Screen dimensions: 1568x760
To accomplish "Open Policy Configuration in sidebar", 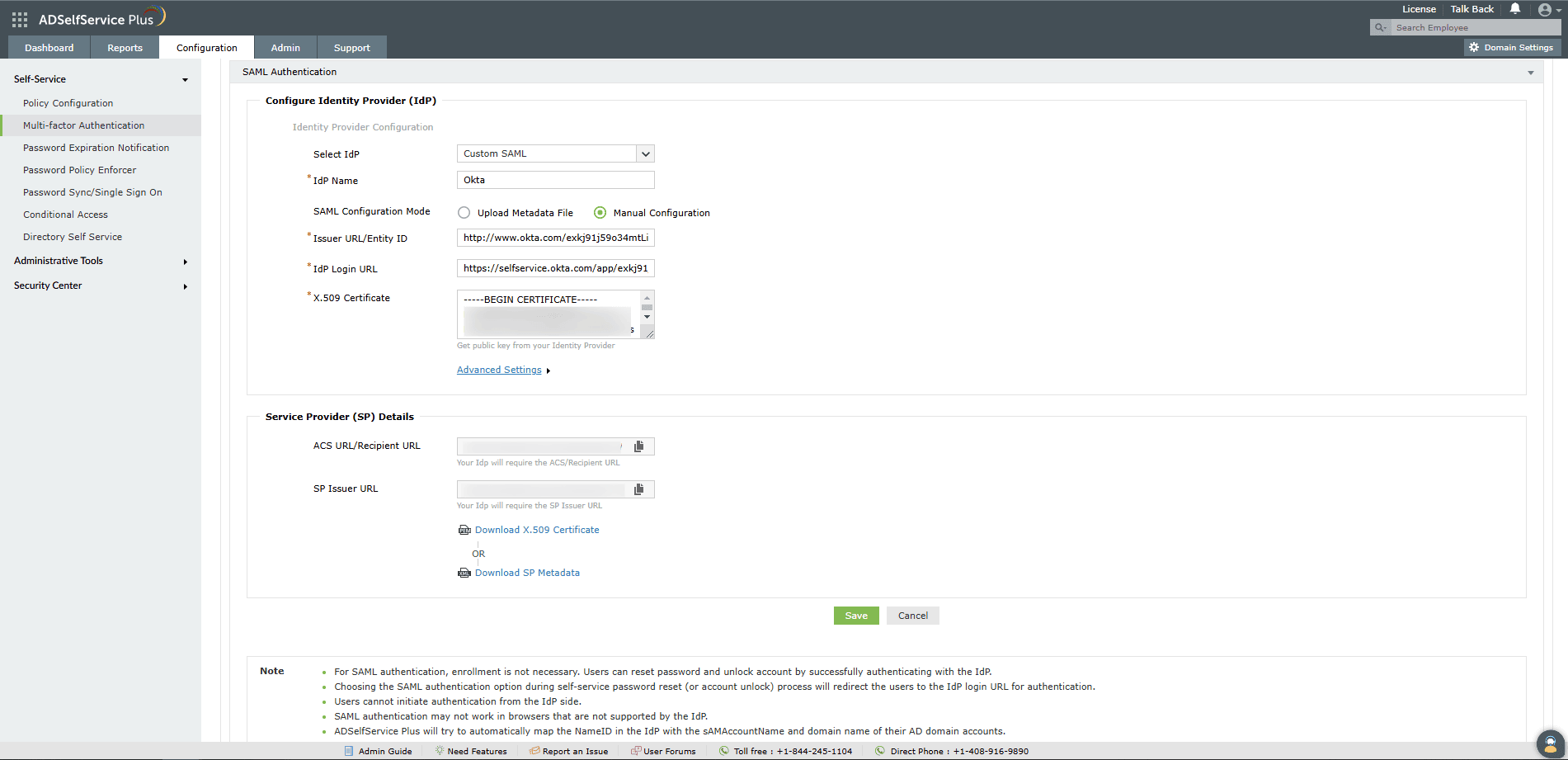I will click(x=68, y=103).
